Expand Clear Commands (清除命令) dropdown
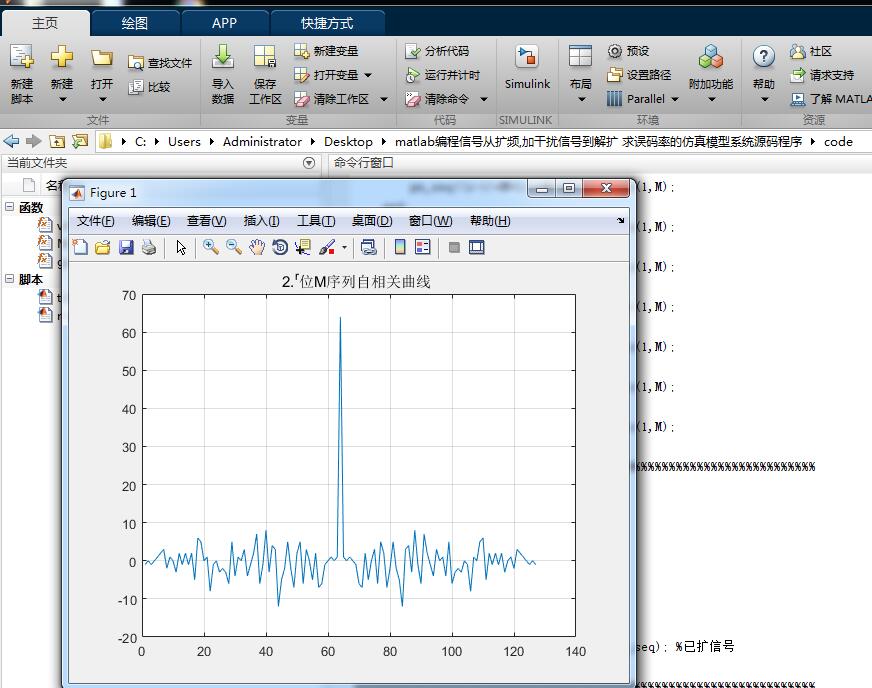This screenshot has height=688, width=872. pyautogui.click(x=484, y=100)
